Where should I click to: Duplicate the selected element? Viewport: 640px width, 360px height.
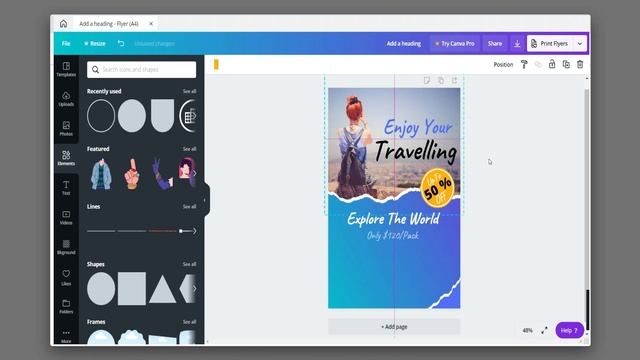(x=566, y=64)
